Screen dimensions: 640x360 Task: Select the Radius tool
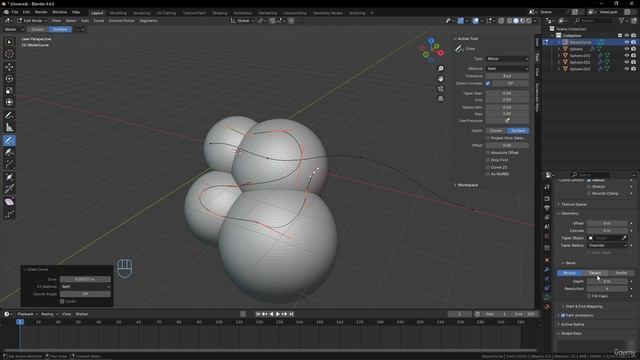(9, 177)
